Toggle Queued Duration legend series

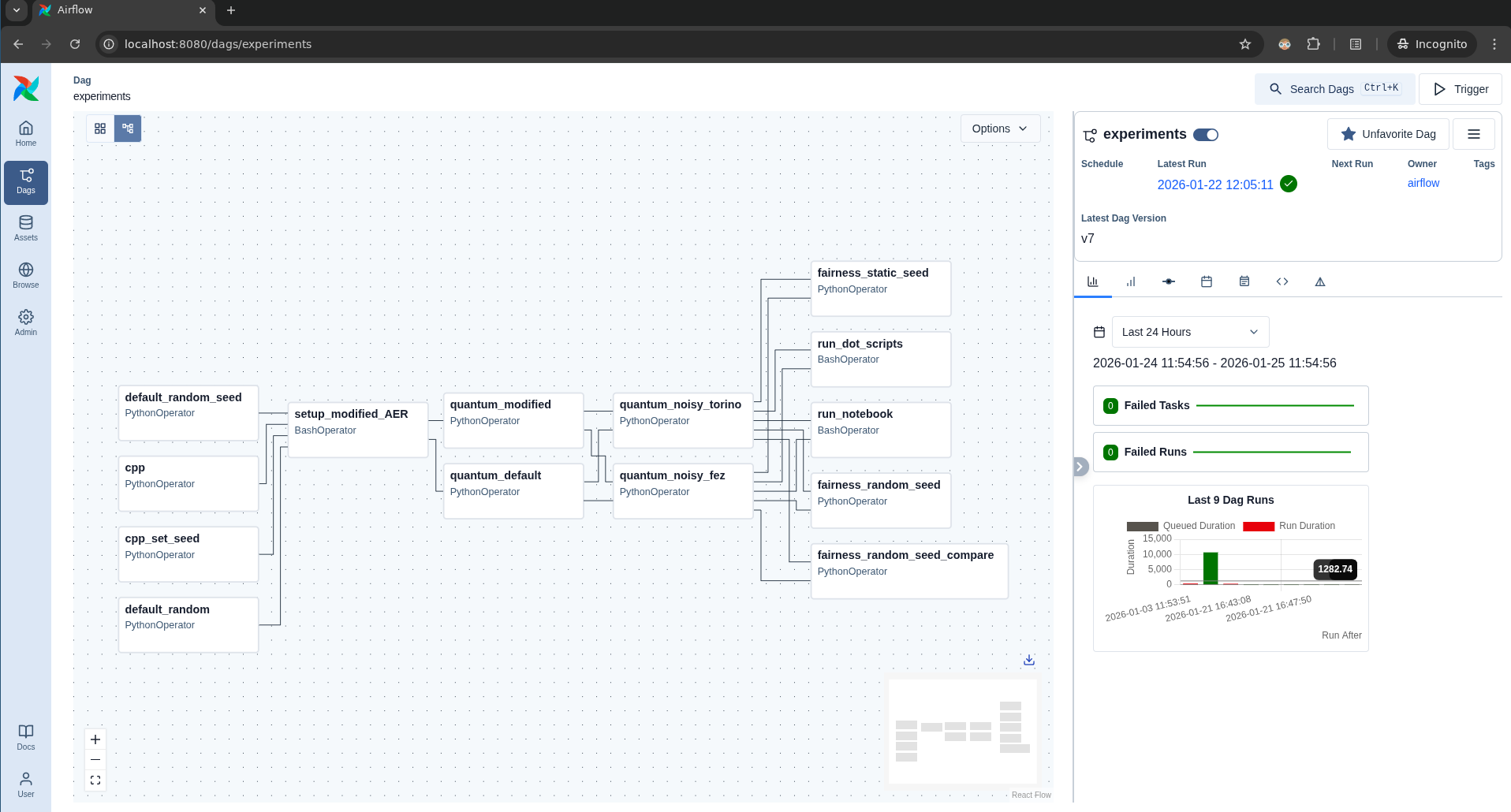pos(1181,526)
